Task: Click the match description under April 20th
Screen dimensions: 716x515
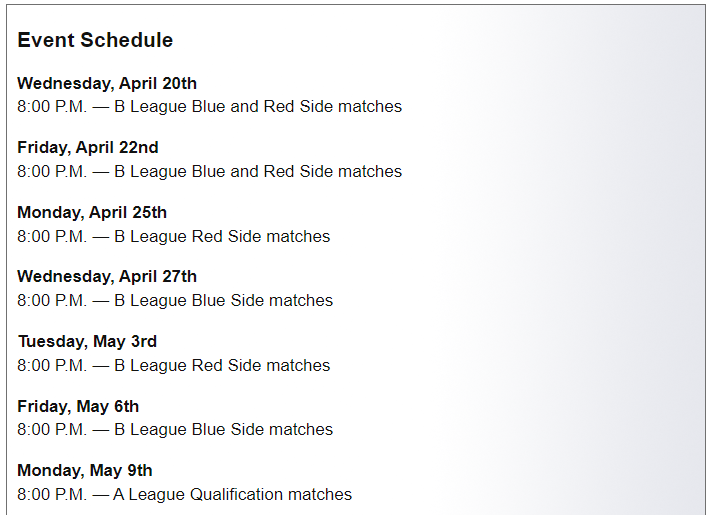Action: [258, 106]
